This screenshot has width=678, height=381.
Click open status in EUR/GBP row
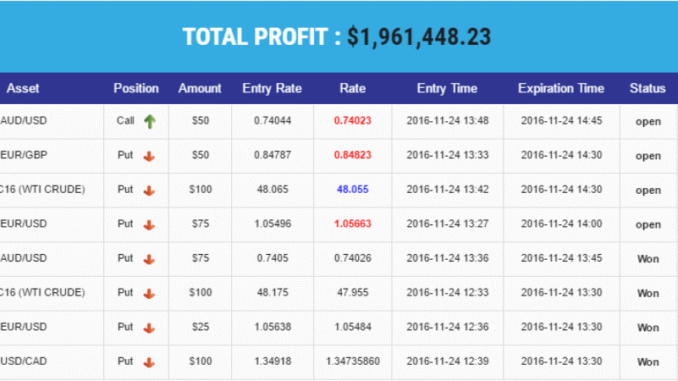(x=648, y=156)
